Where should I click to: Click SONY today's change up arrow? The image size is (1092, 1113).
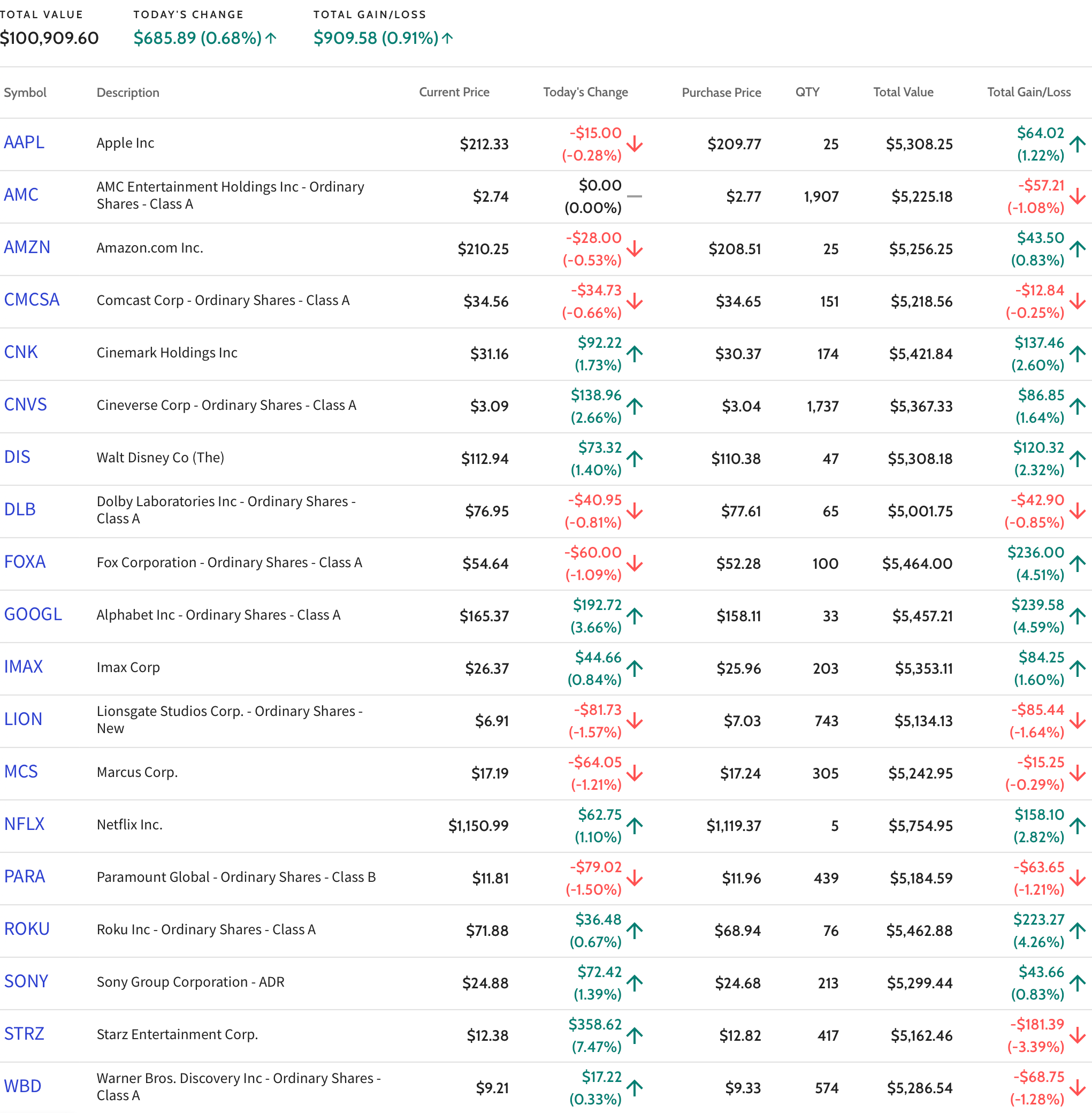pos(635,983)
